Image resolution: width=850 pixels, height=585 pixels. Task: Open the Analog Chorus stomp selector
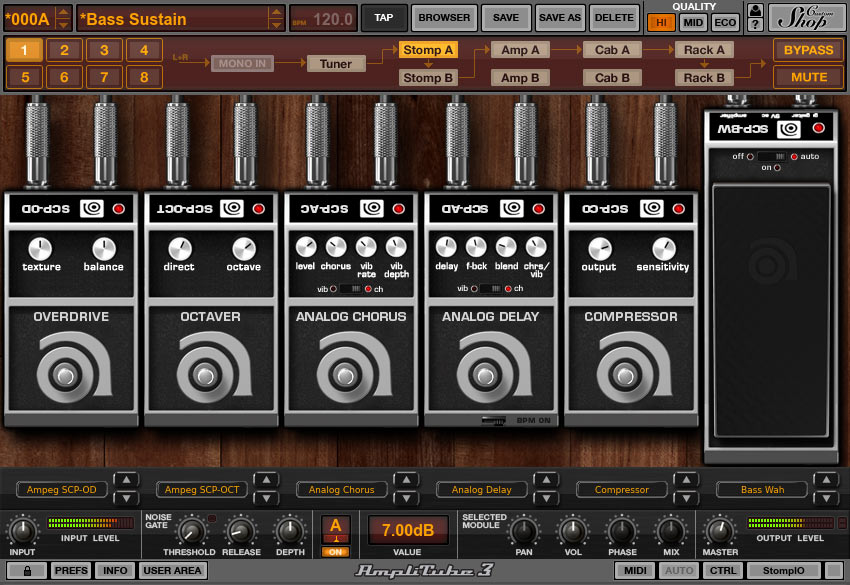coord(342,490)
